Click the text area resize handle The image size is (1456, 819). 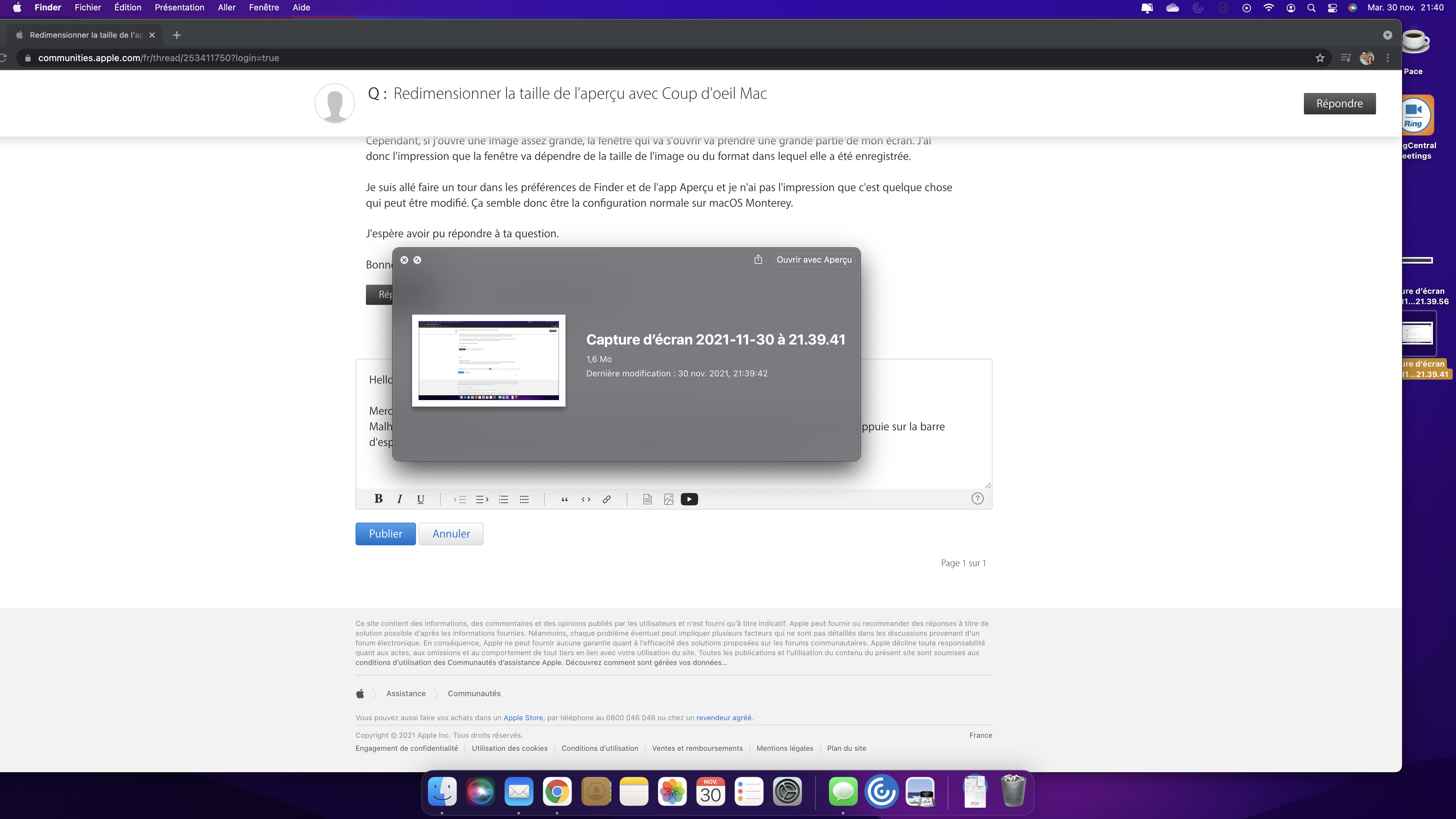(x=987, y=485)
